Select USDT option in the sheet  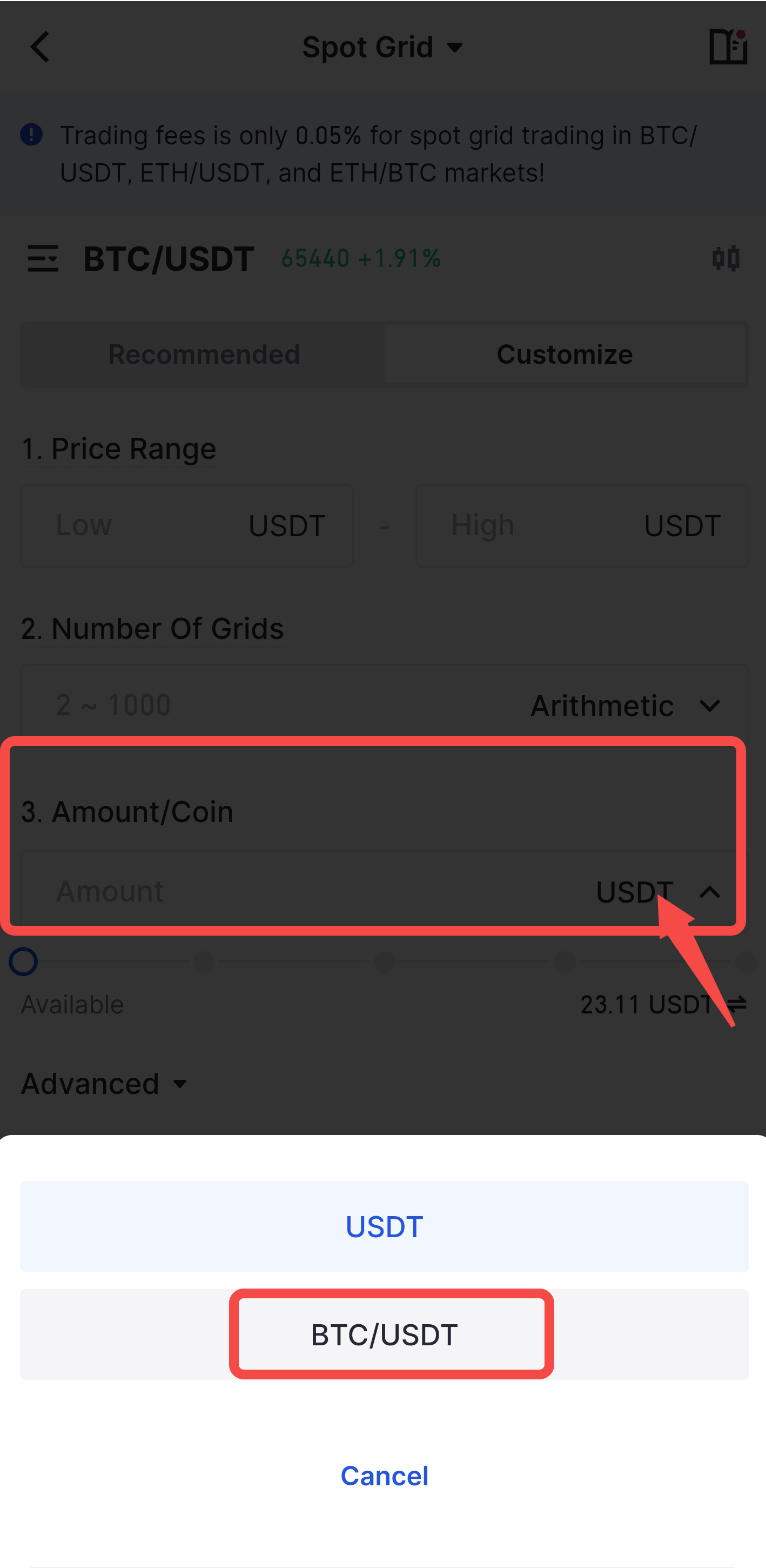tap(384, 1226)
